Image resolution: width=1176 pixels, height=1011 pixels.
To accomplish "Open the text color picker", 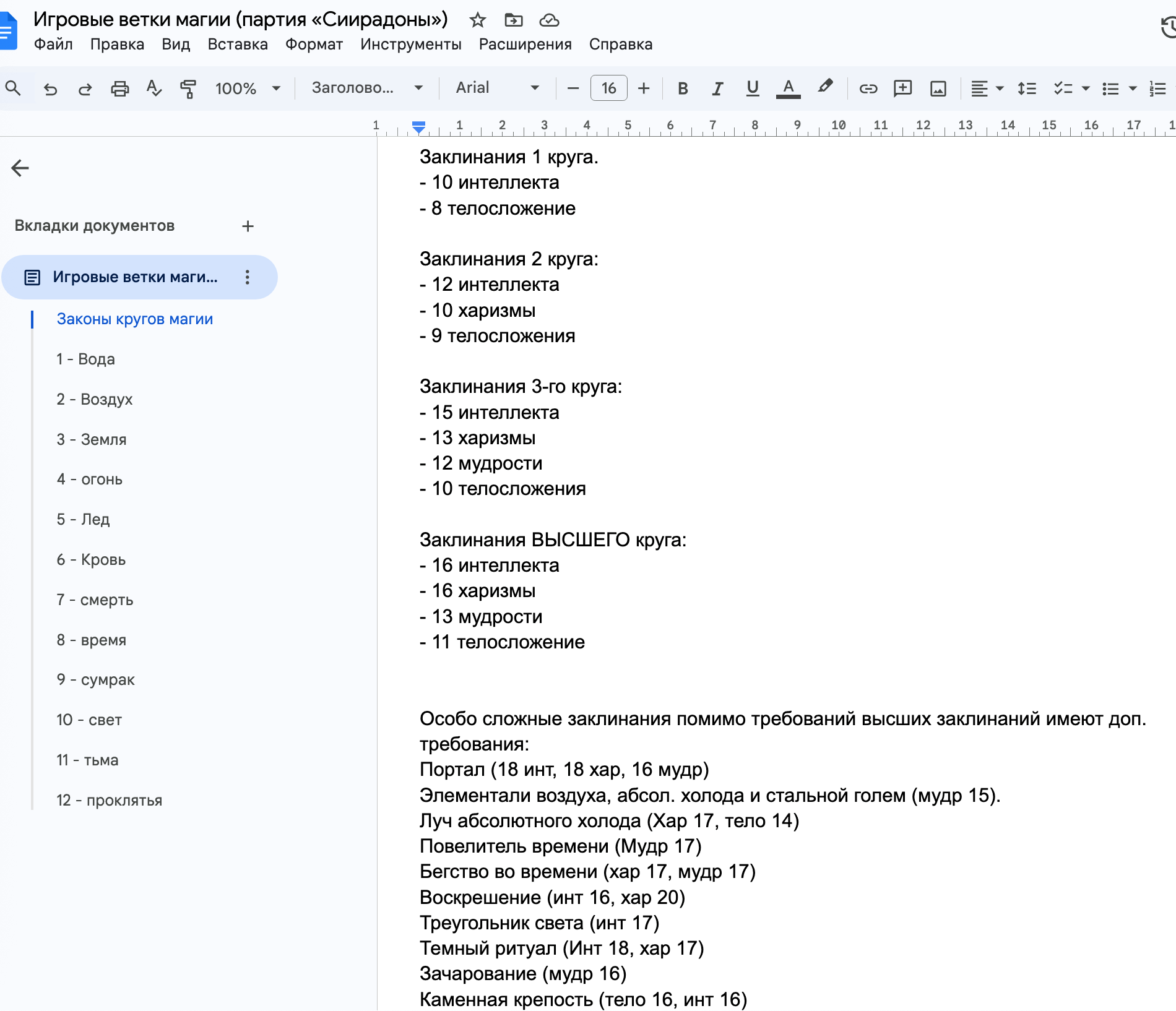I will tap(788, 88).
